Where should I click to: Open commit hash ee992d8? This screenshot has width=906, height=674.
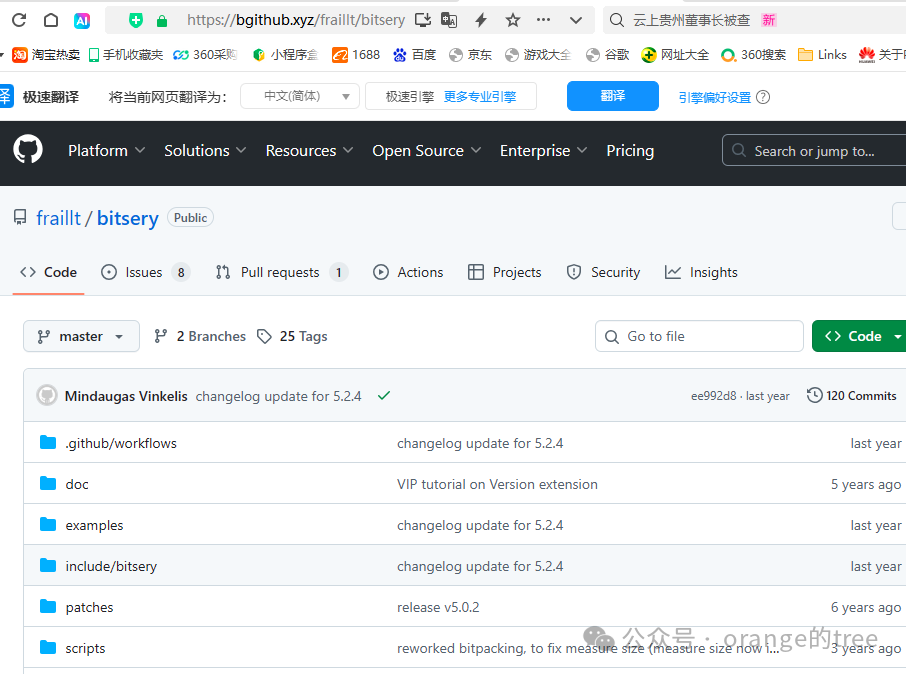point(714,396)
